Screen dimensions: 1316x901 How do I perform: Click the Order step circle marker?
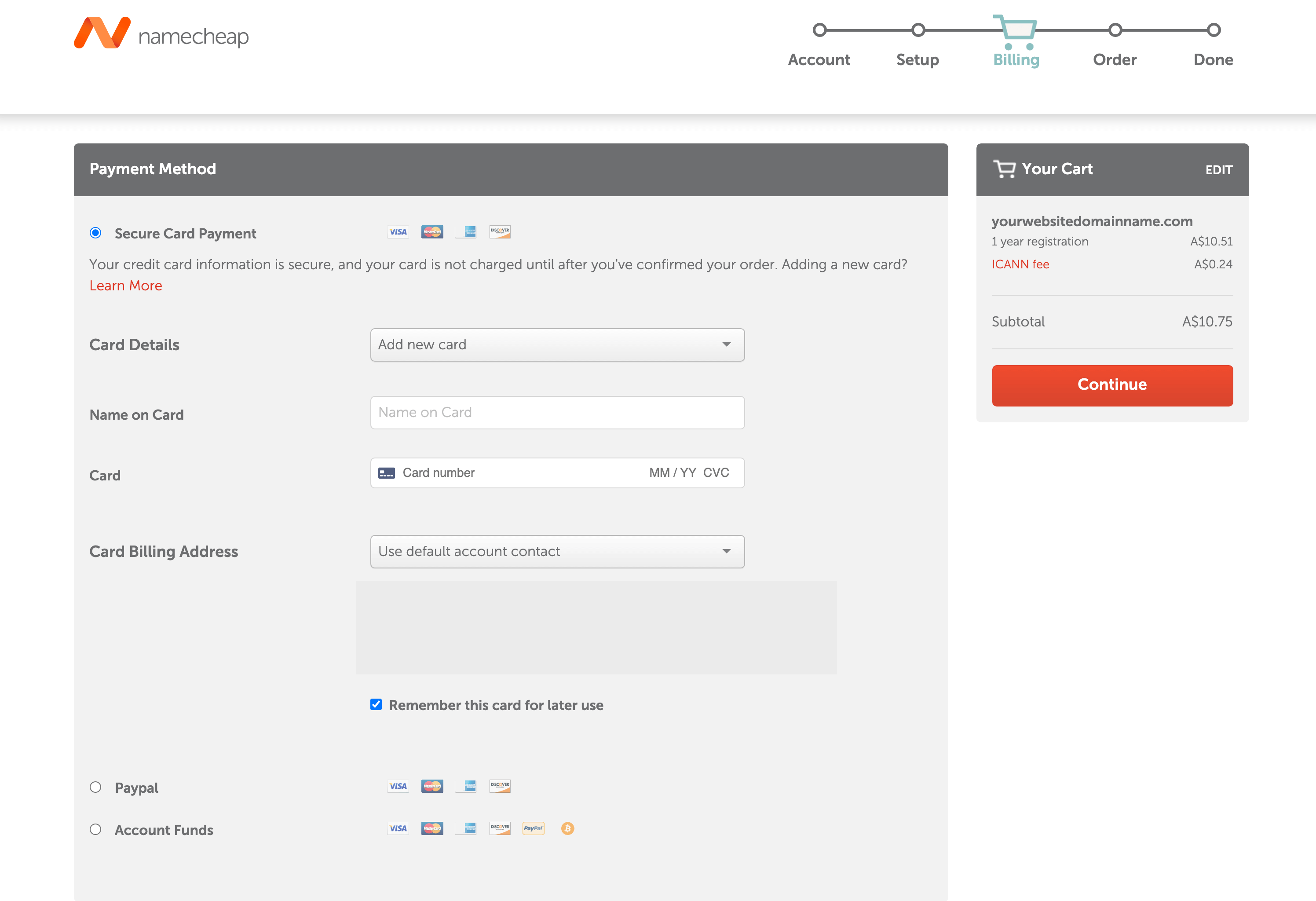click(x=1115, y=30)
